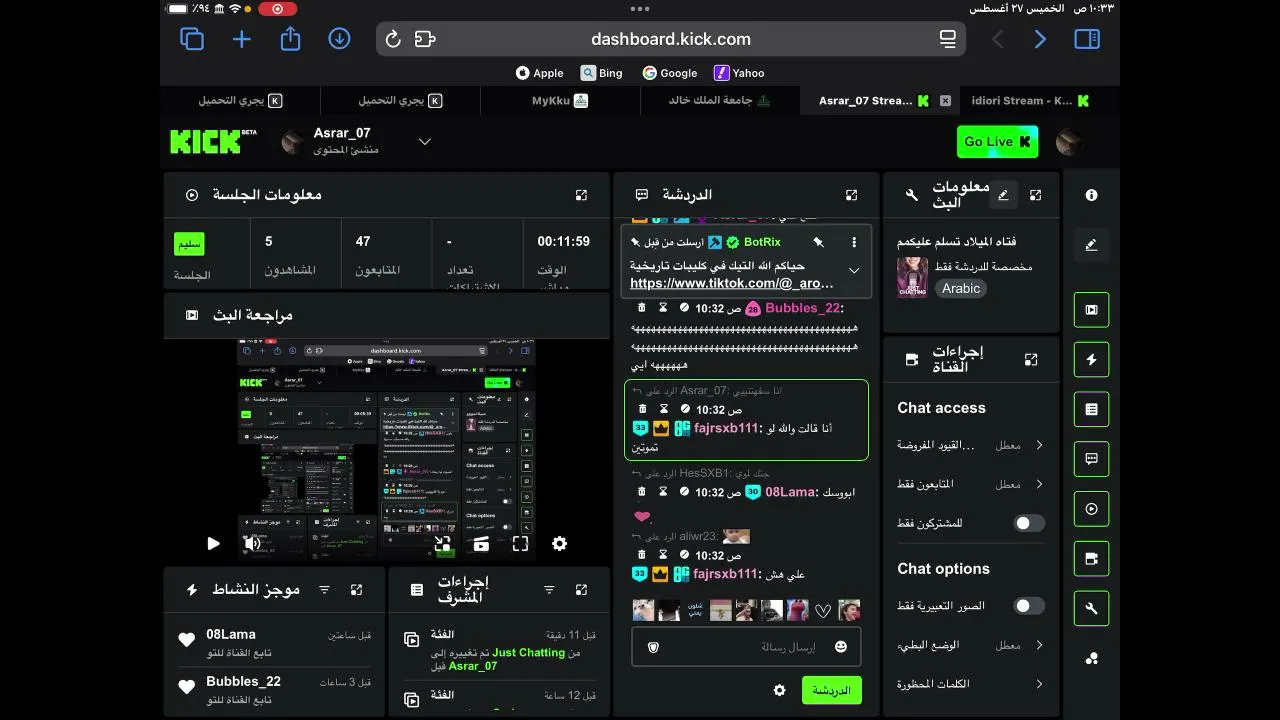
Task: Open the info icon in the right rail
Action: click(1091, 195)
